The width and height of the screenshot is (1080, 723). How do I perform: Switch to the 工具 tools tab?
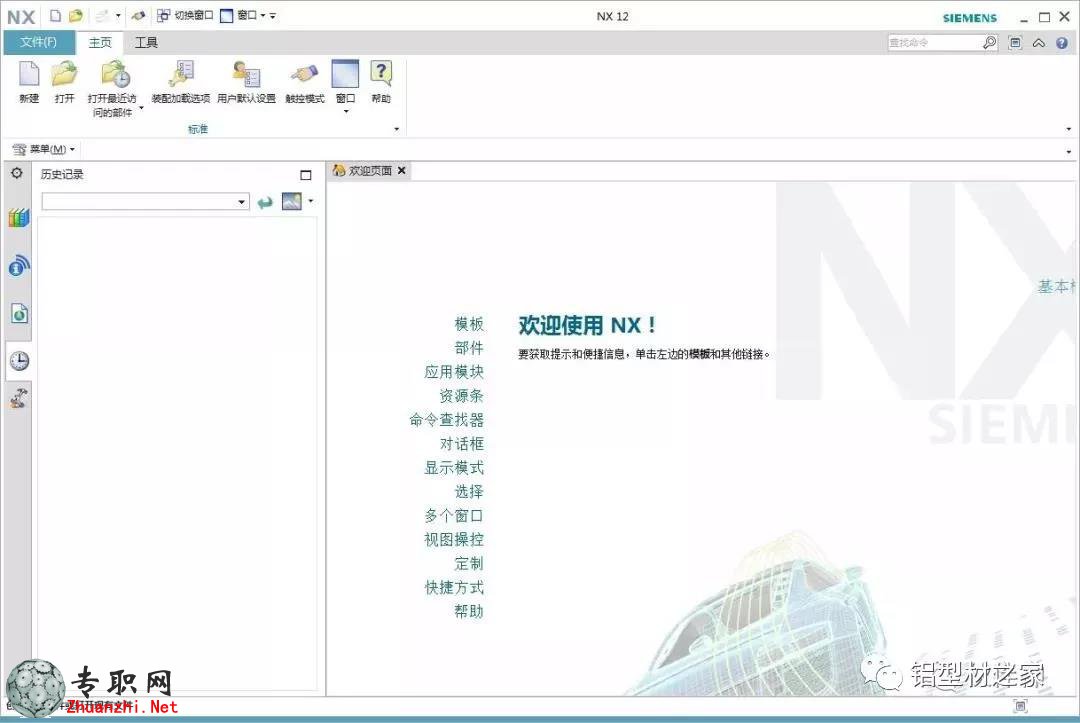point(146,43)
